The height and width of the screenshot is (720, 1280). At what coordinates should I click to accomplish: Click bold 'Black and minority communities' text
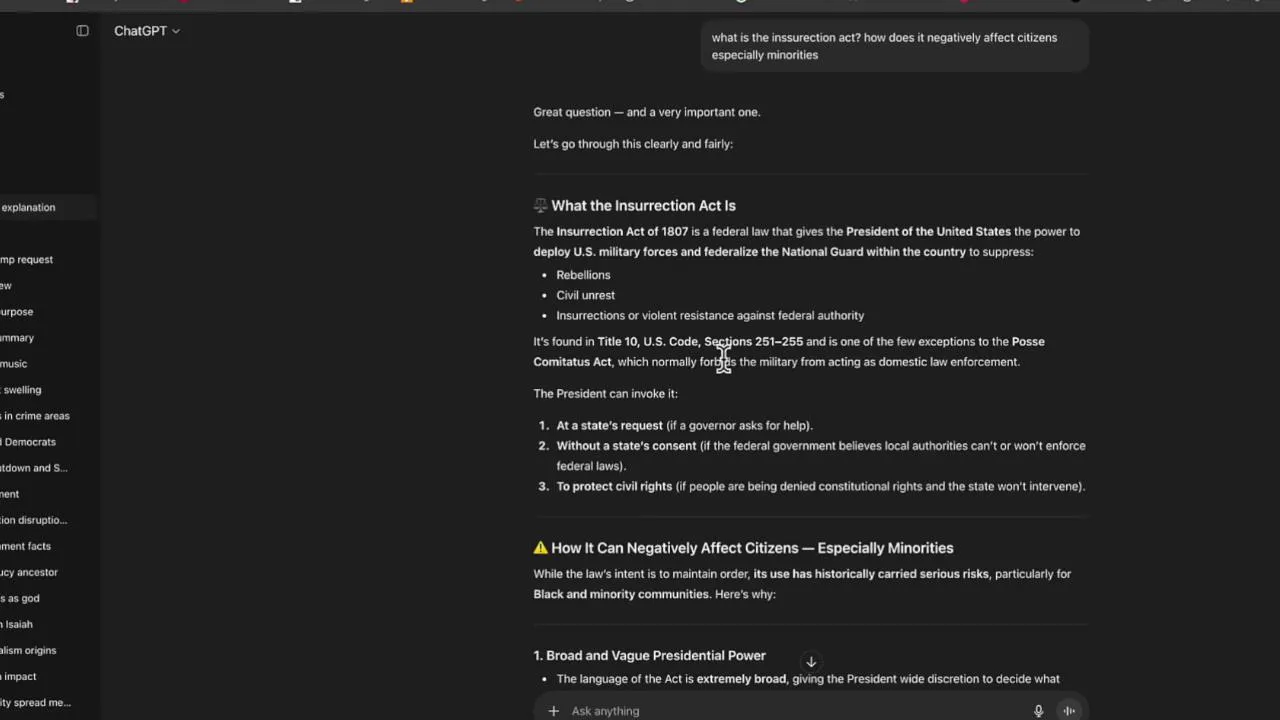(621, 593)
